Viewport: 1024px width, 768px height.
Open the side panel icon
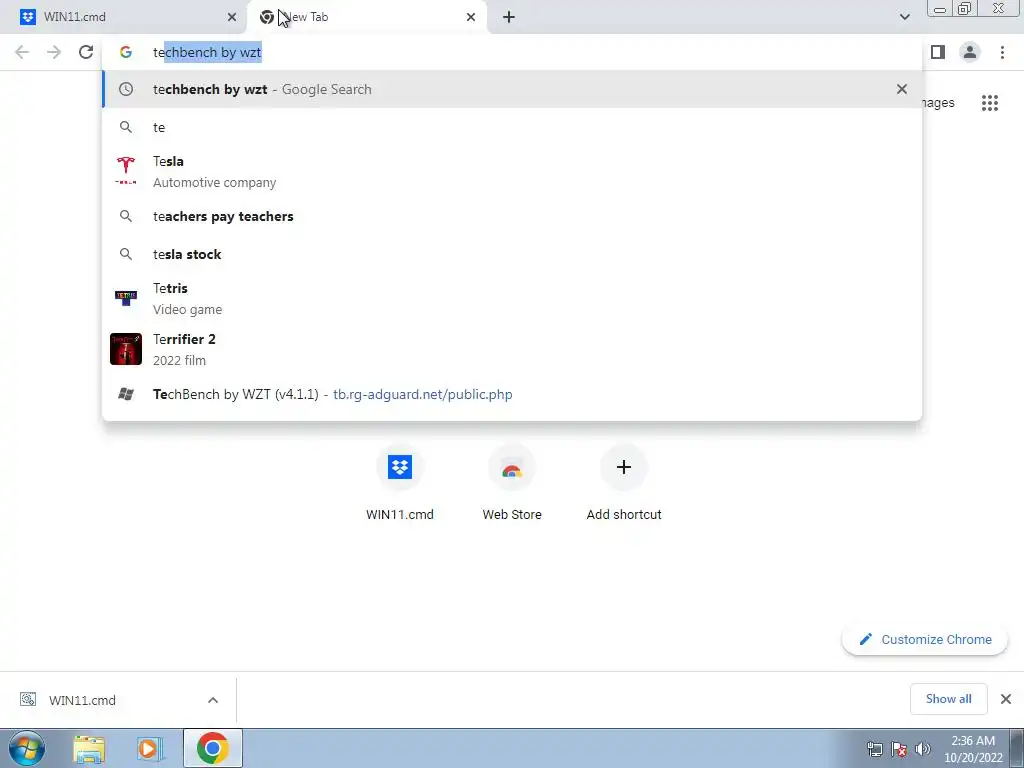click(938, 52)
